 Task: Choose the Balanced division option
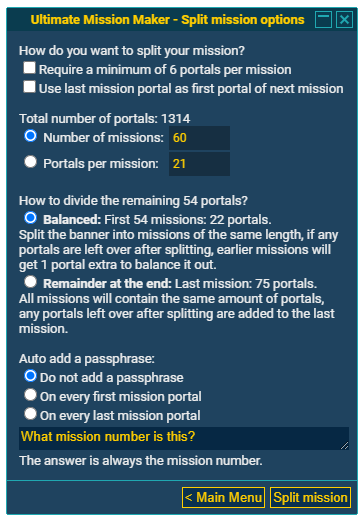point(31,218)
